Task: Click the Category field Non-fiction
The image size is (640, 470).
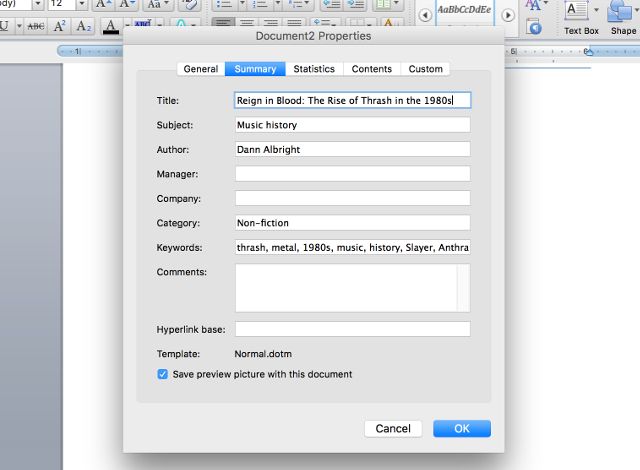Action: click(x=353, y=223)
